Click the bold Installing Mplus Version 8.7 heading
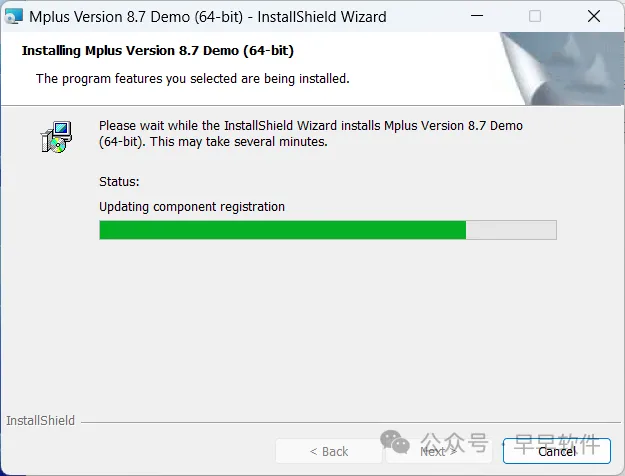The image size is (625, 476). pyautogui.click(x=158, y=51)
